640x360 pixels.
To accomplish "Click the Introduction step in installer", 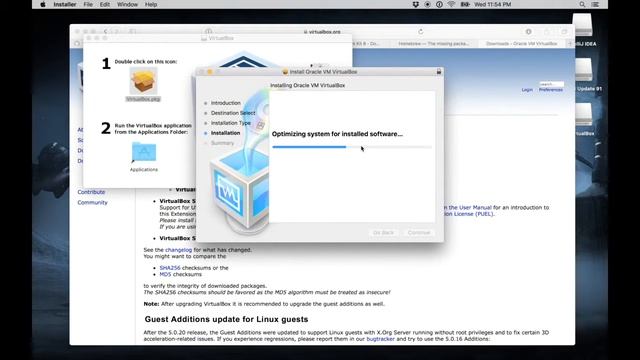I will (225, 103).
